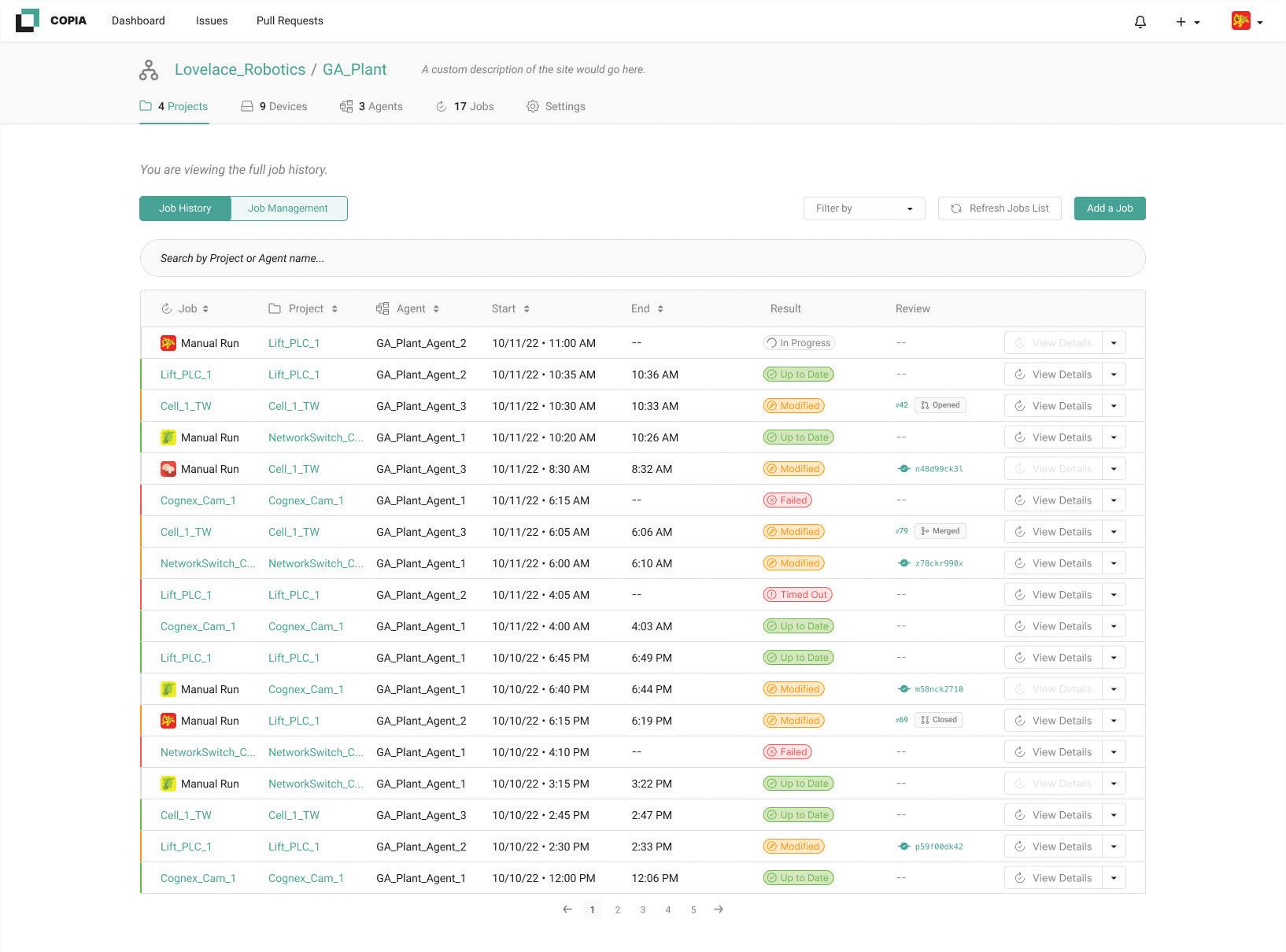Open pull request #42 Opened badge
1286x952 pixels.
coord(940,406)
